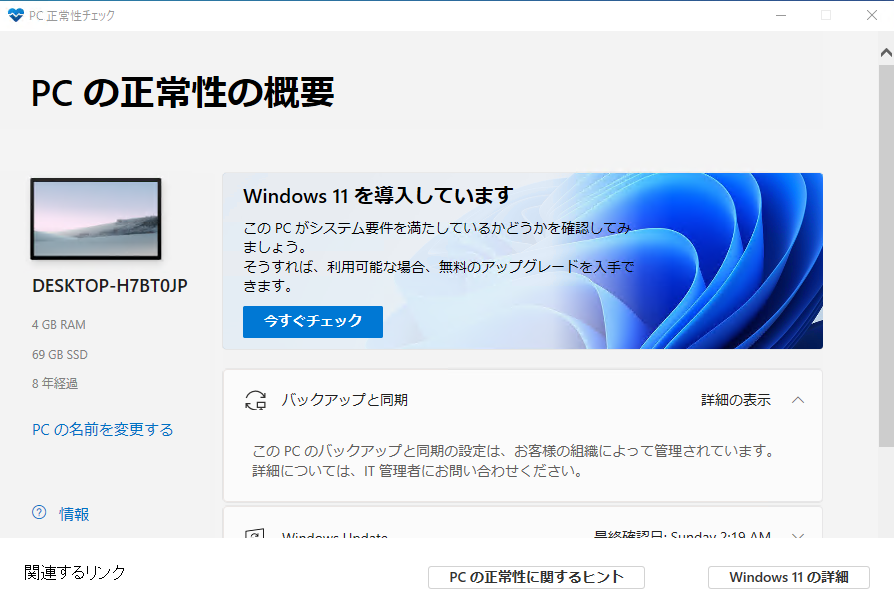Open the PC の名前を変更する link
This screenshot has height=604, width=894.
pyautogui.click(x=103, y=429)
